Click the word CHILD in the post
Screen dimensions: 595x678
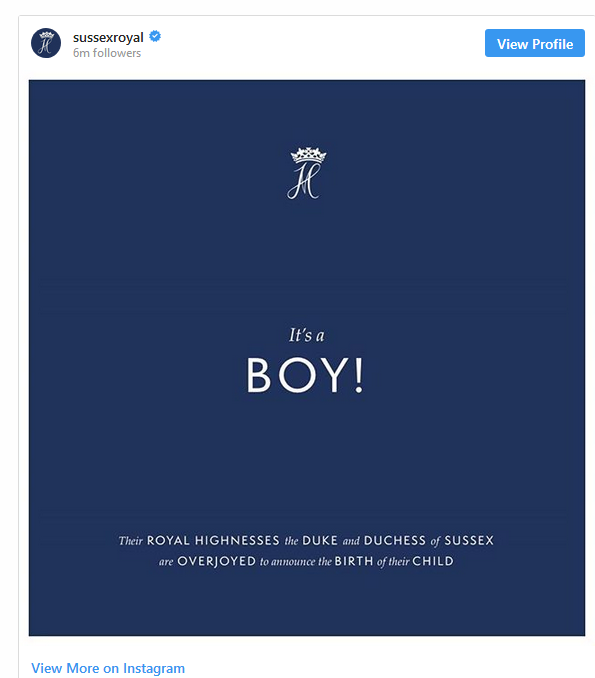click(x=433, y=561)
